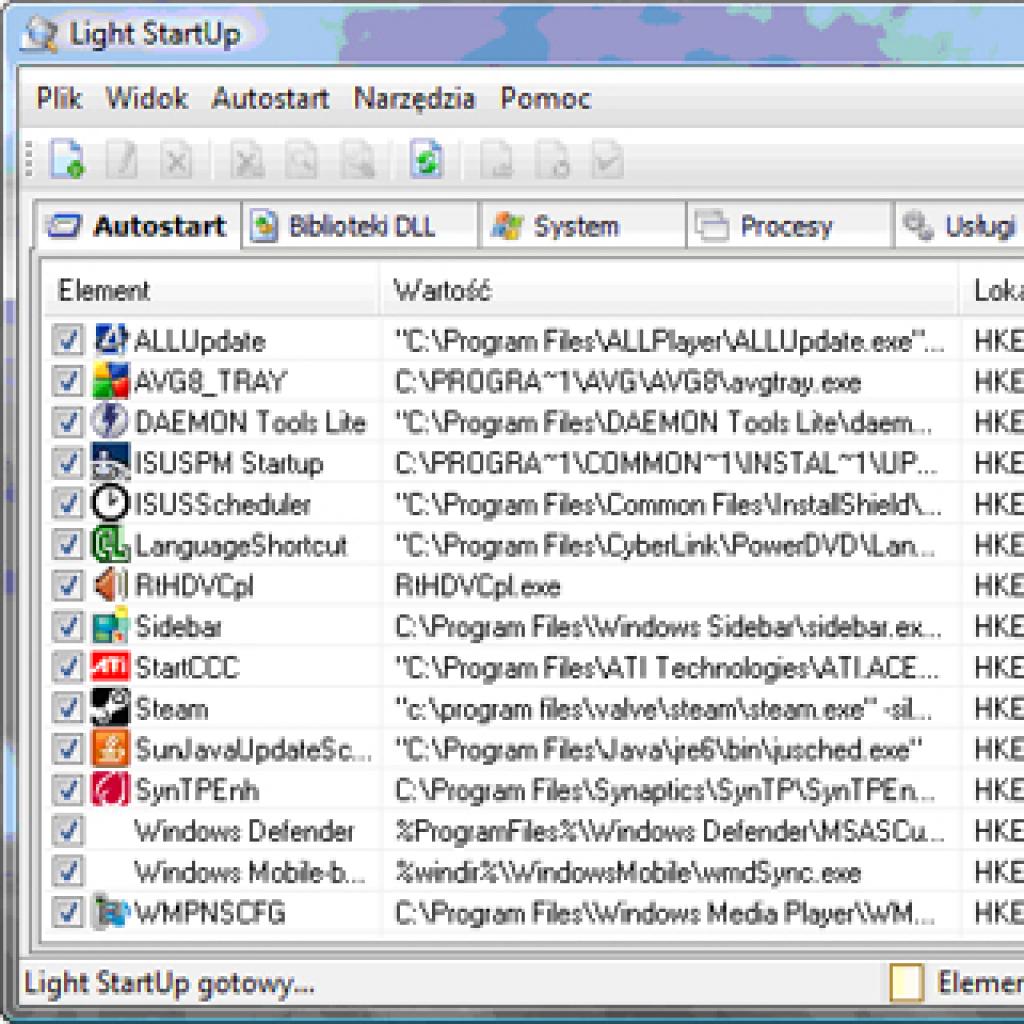
Task: Open the Widok menu
Action: coord(147,99)
